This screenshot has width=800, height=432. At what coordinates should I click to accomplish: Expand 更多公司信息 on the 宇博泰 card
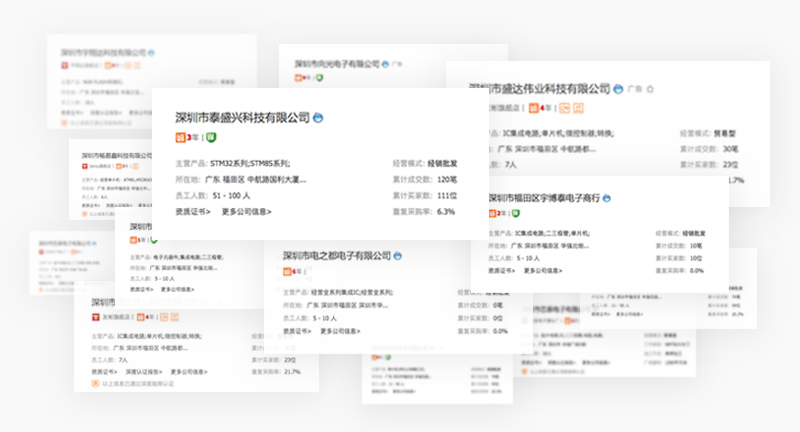pos(543,271)
